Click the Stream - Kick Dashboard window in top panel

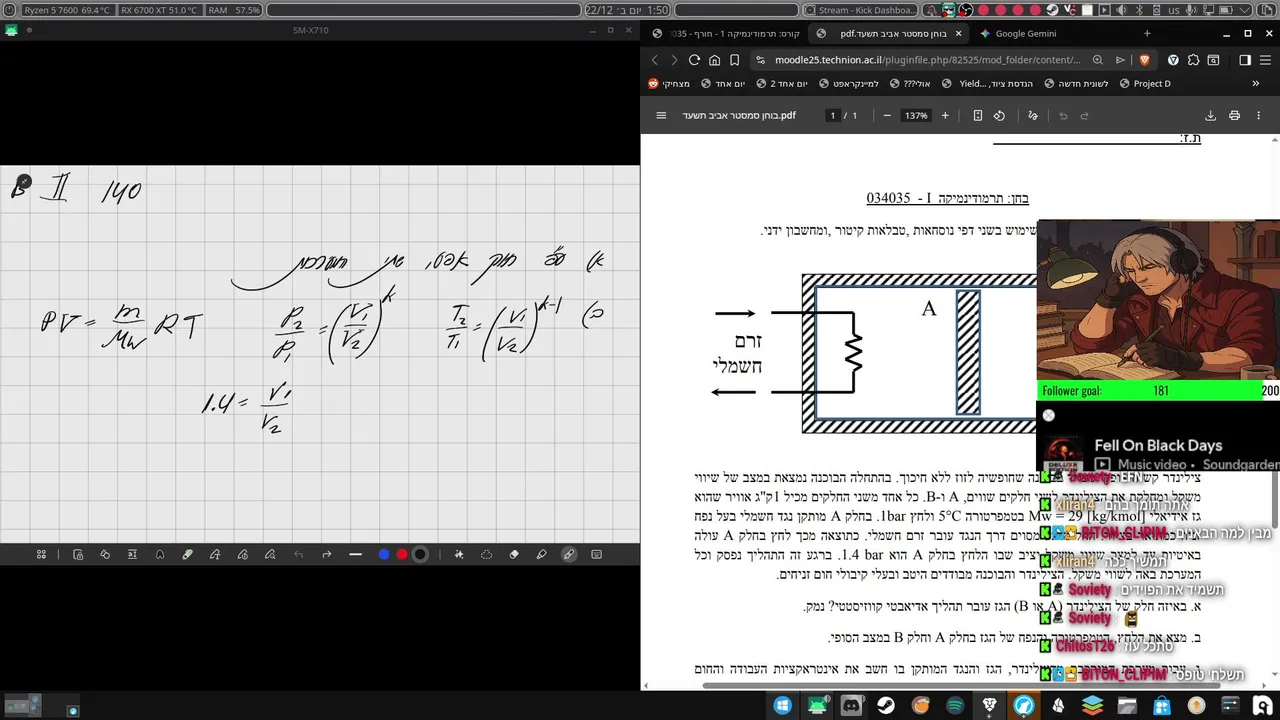pyautogui.click(x=860, y=10)
